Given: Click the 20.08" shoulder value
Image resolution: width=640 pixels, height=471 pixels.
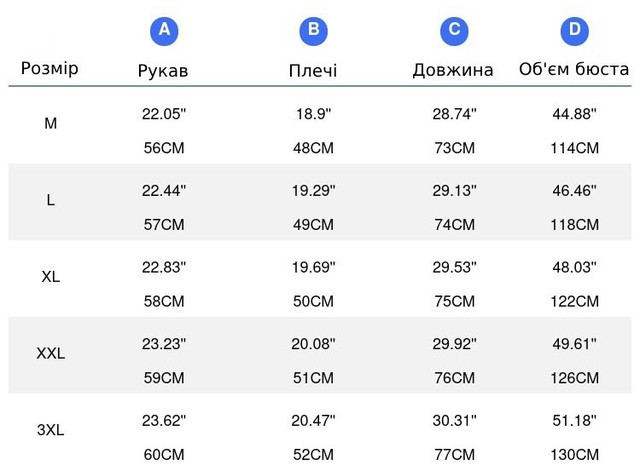Looking at the screenshot, I should 313,344.
